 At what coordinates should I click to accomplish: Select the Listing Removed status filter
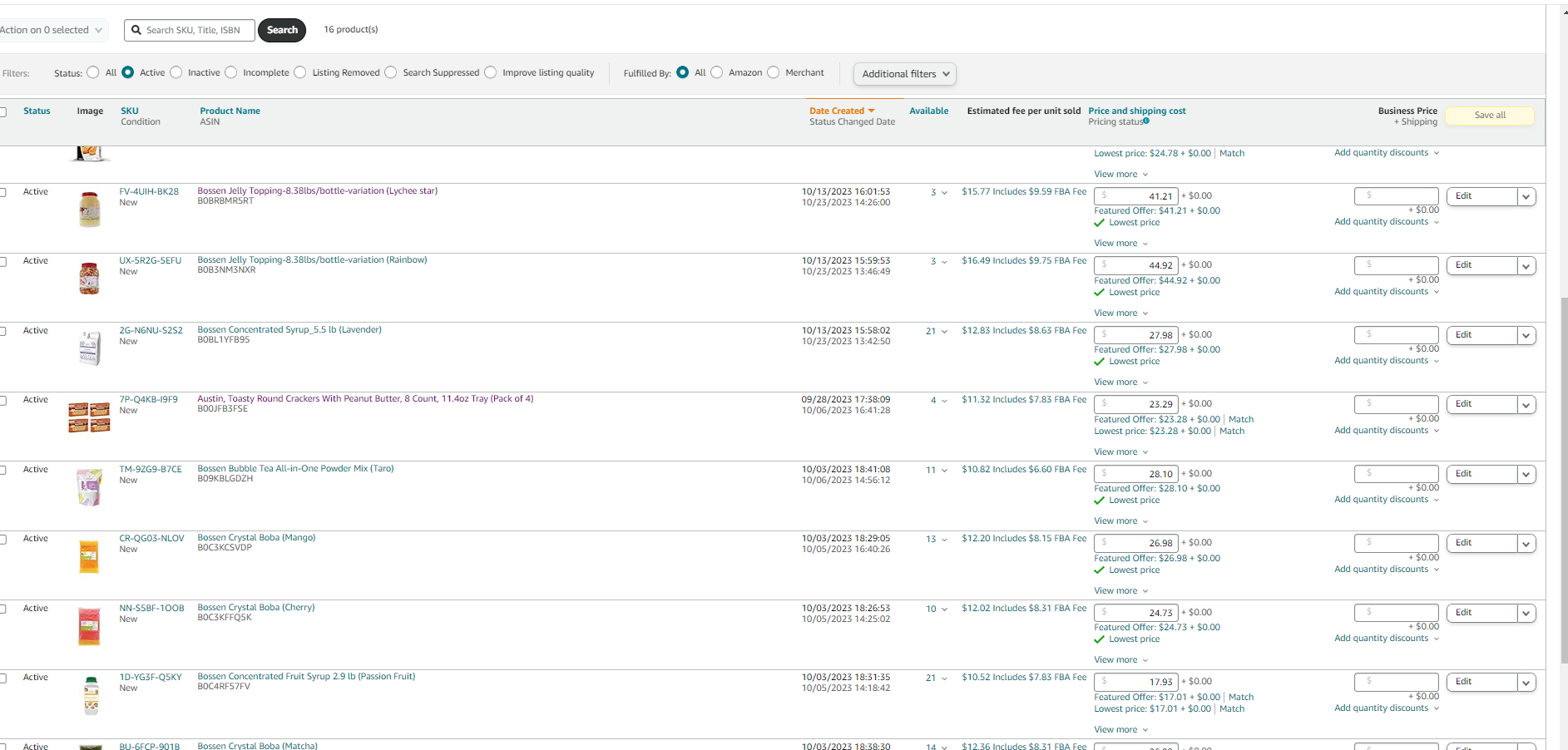[x=300, y=72]
